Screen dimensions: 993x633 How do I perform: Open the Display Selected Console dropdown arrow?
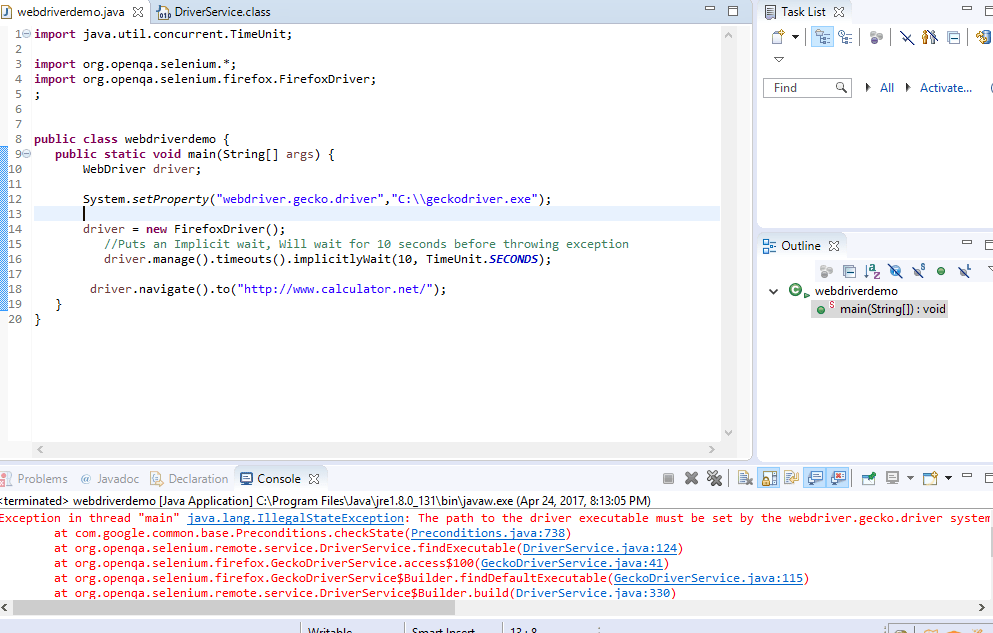click(x=910, y=479)
